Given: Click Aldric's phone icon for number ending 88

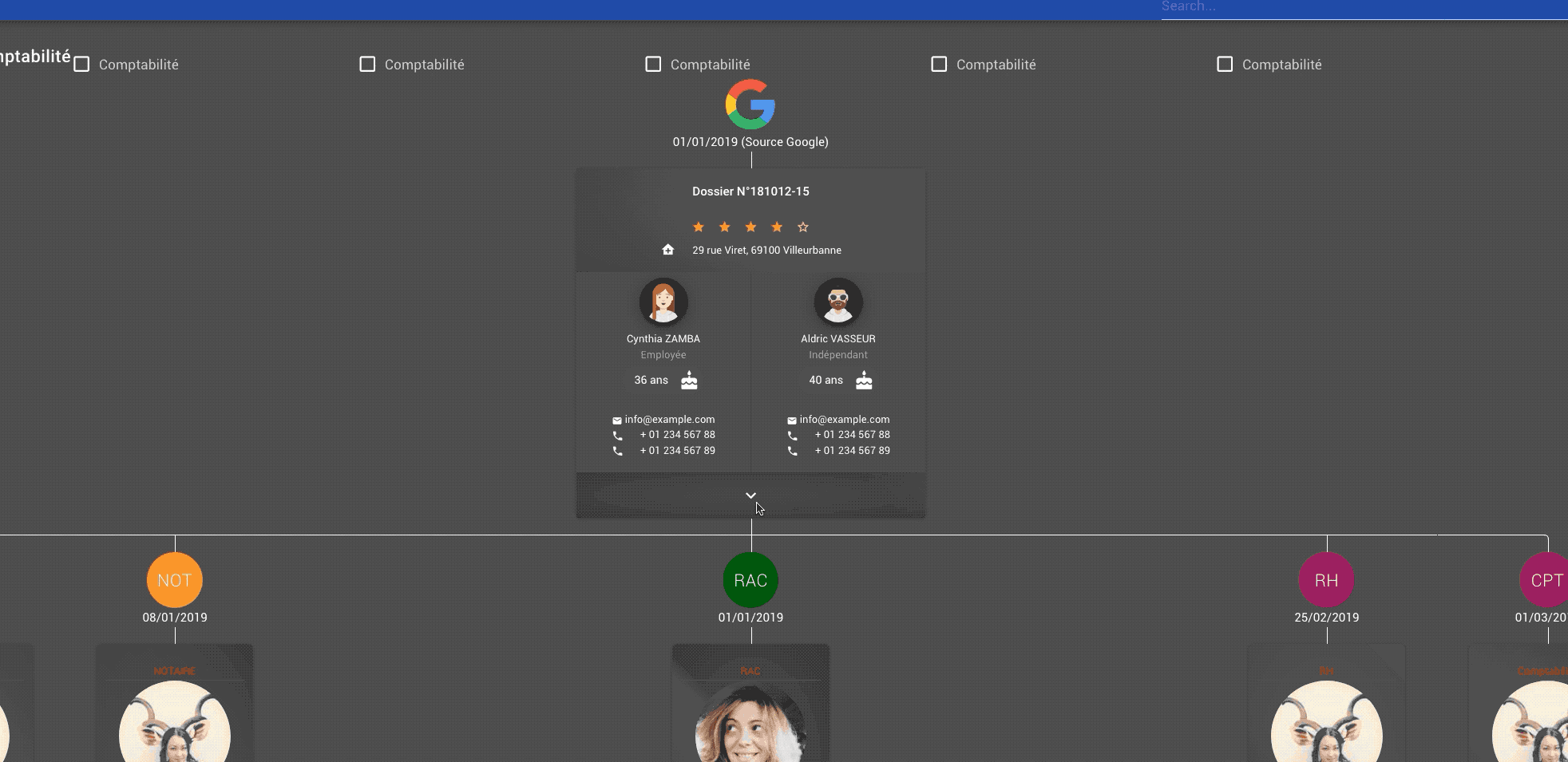Looking at the screenshot, I should click(x=792, y=436).
